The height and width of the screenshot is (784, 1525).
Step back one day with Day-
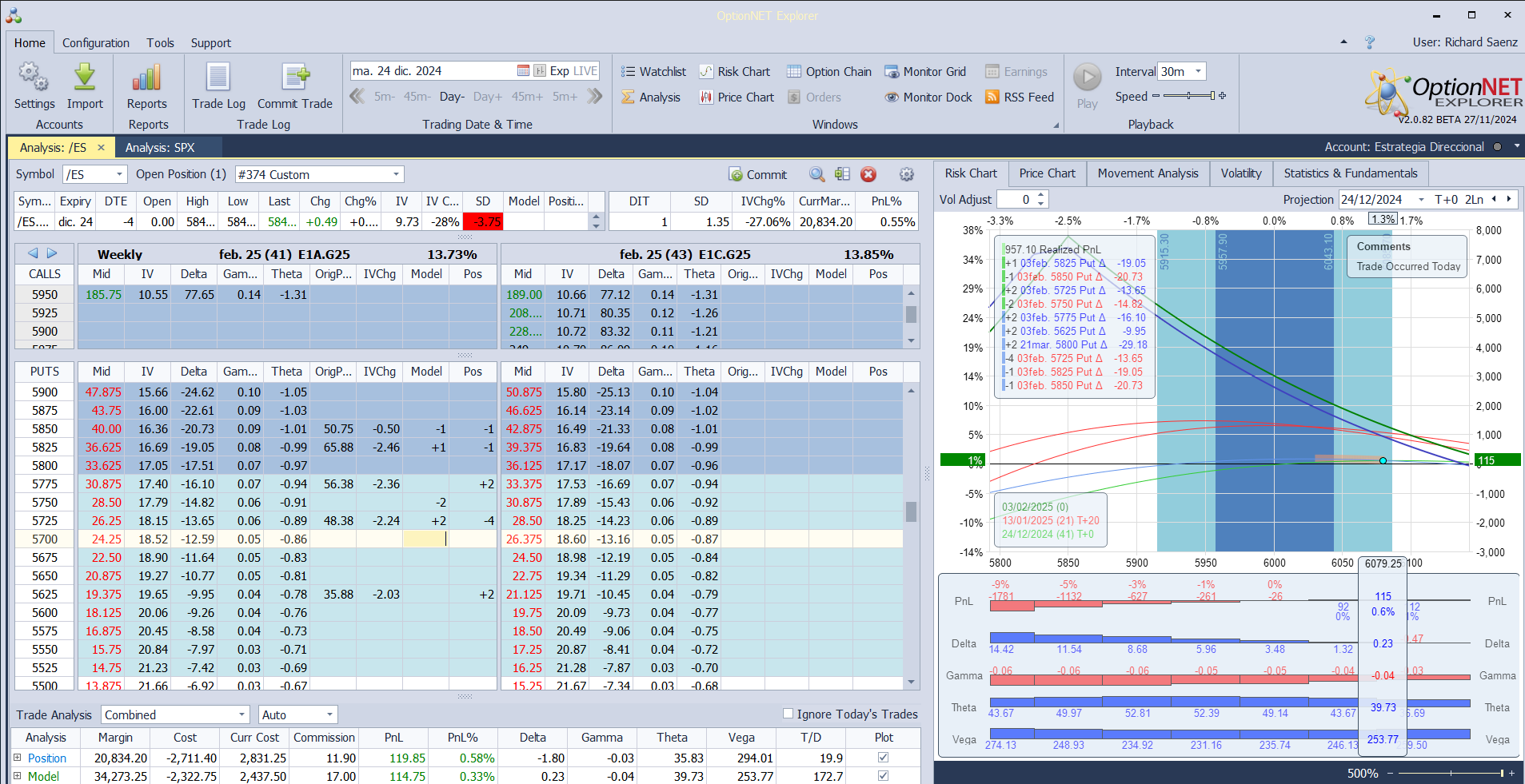pos(452,97)
